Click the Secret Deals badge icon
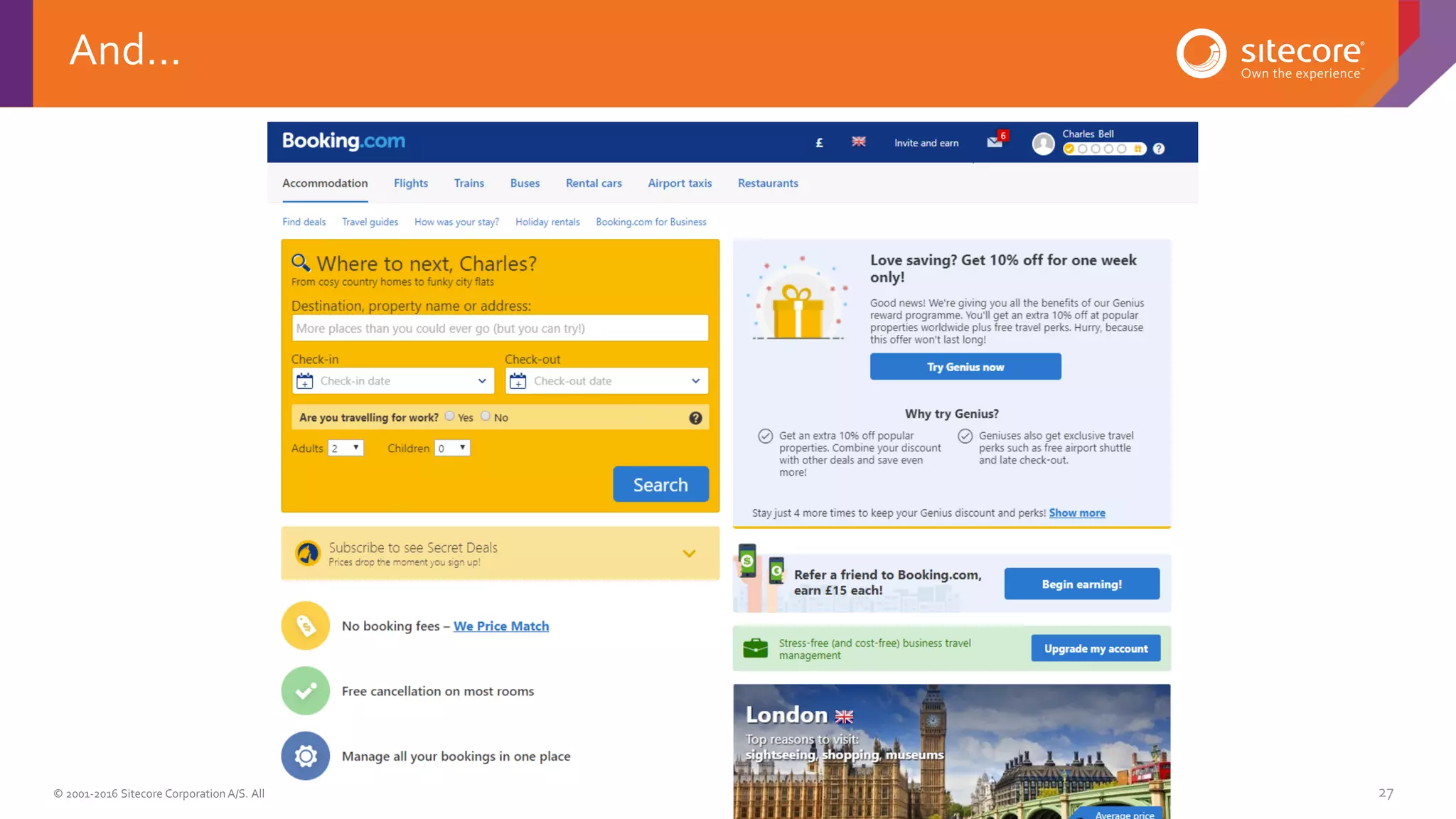This screenshot has height=819, width=1456. 308,552
